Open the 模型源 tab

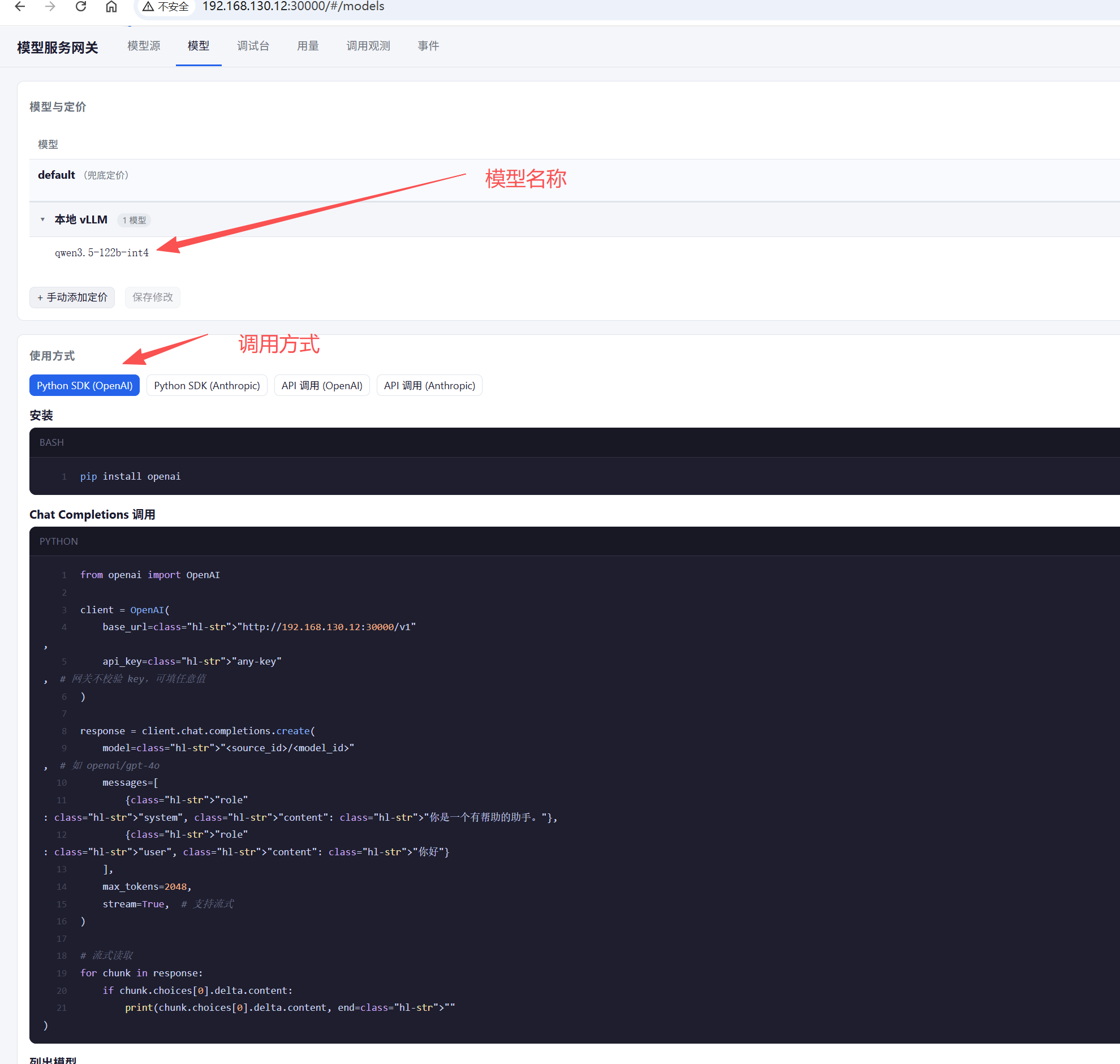144,46
